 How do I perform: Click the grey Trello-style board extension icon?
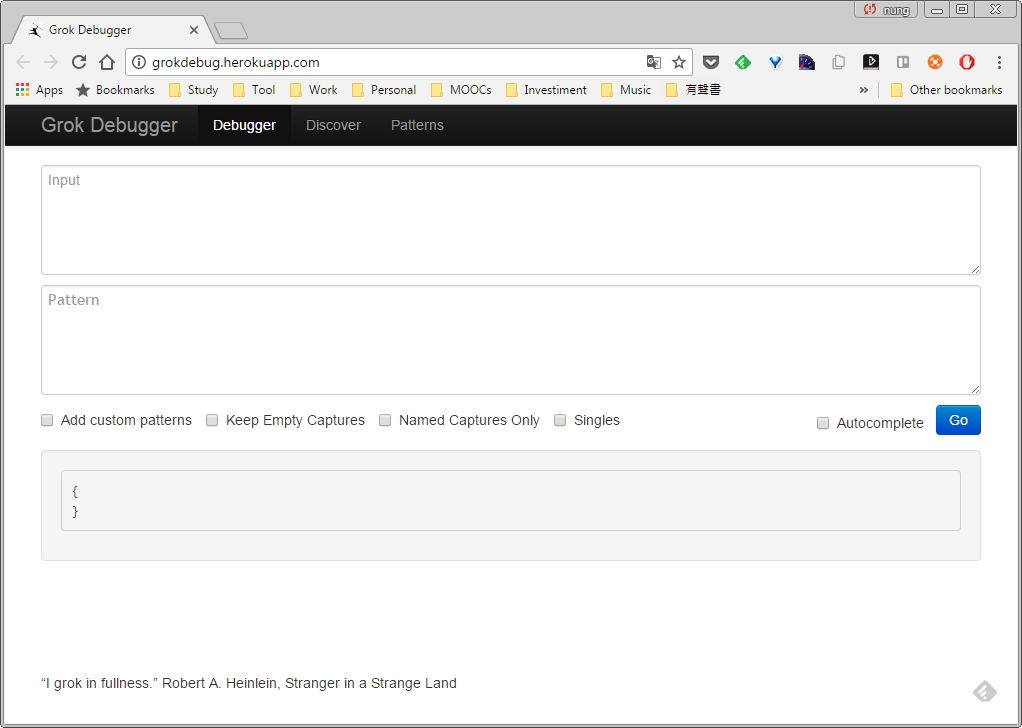[903, 62]
